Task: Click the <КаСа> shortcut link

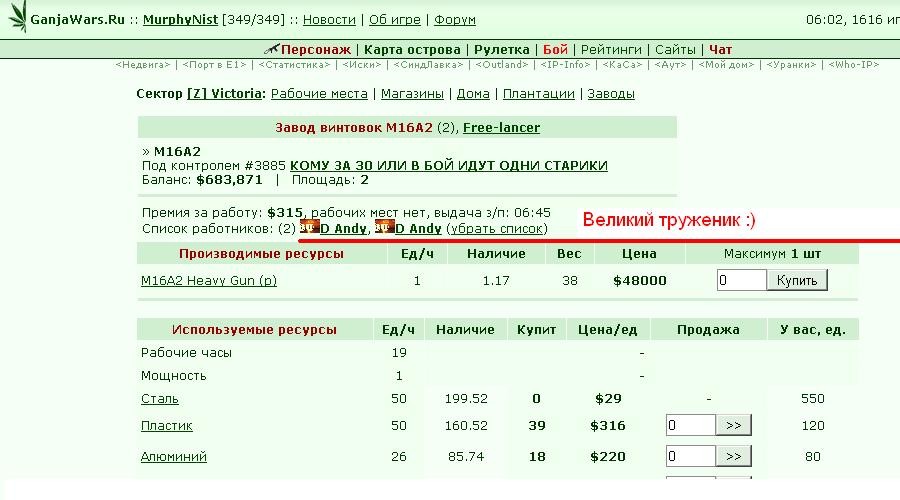Action: (x=622, y=65)
